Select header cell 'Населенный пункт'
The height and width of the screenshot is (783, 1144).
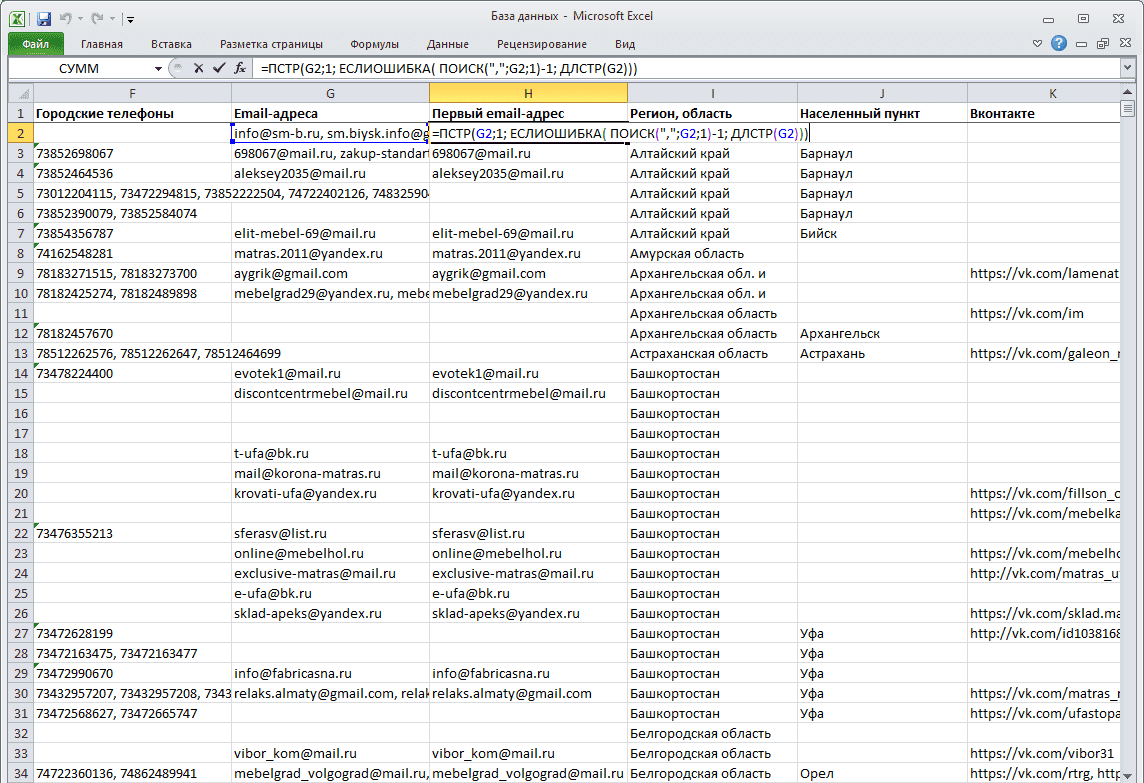(882, 114)
